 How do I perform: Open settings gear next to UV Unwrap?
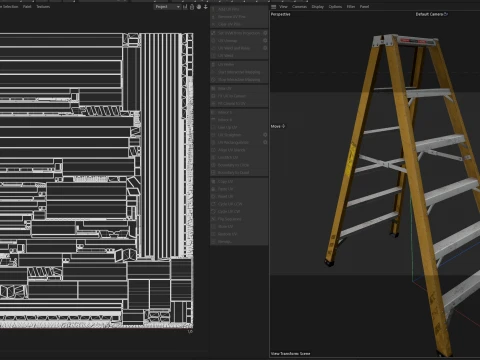click(x=265, y=40)
